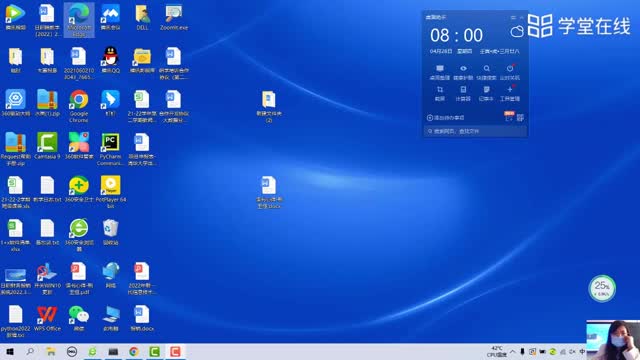
Task: Switch to green Camtasia editor on the taskbar
Action: coord(154,351)
